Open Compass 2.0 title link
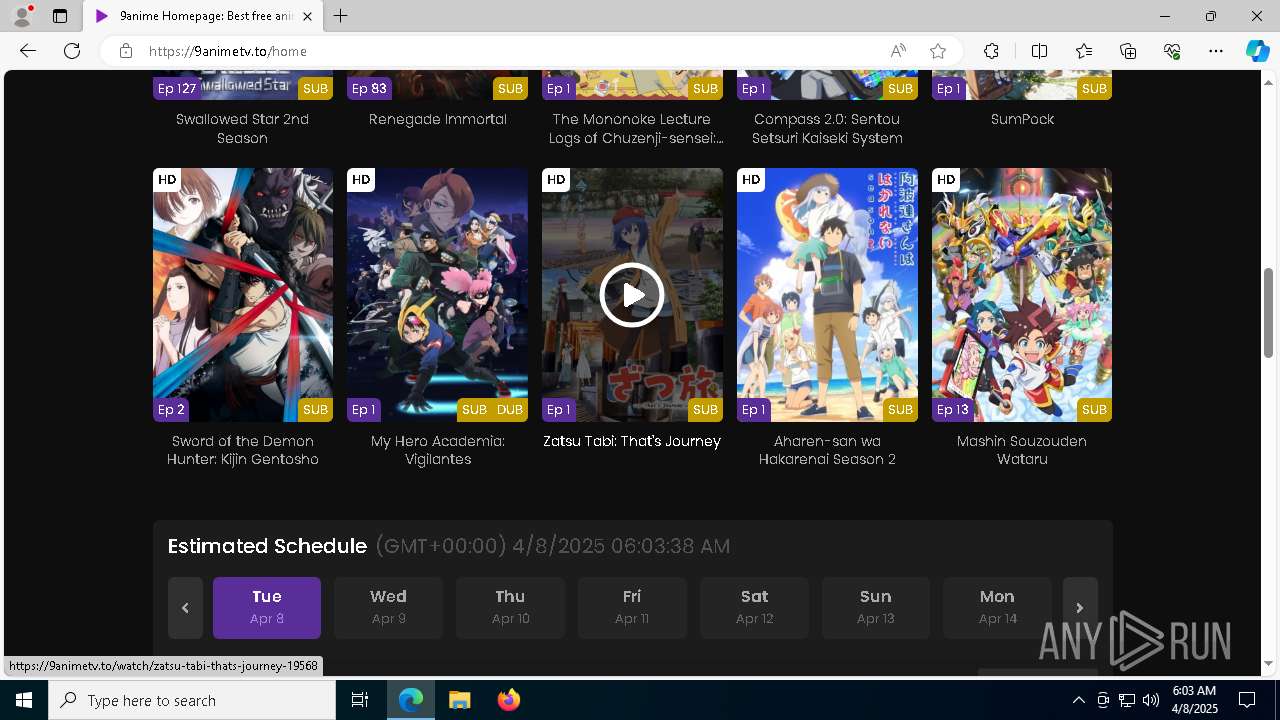1280x720 pixels. [827, 128]
